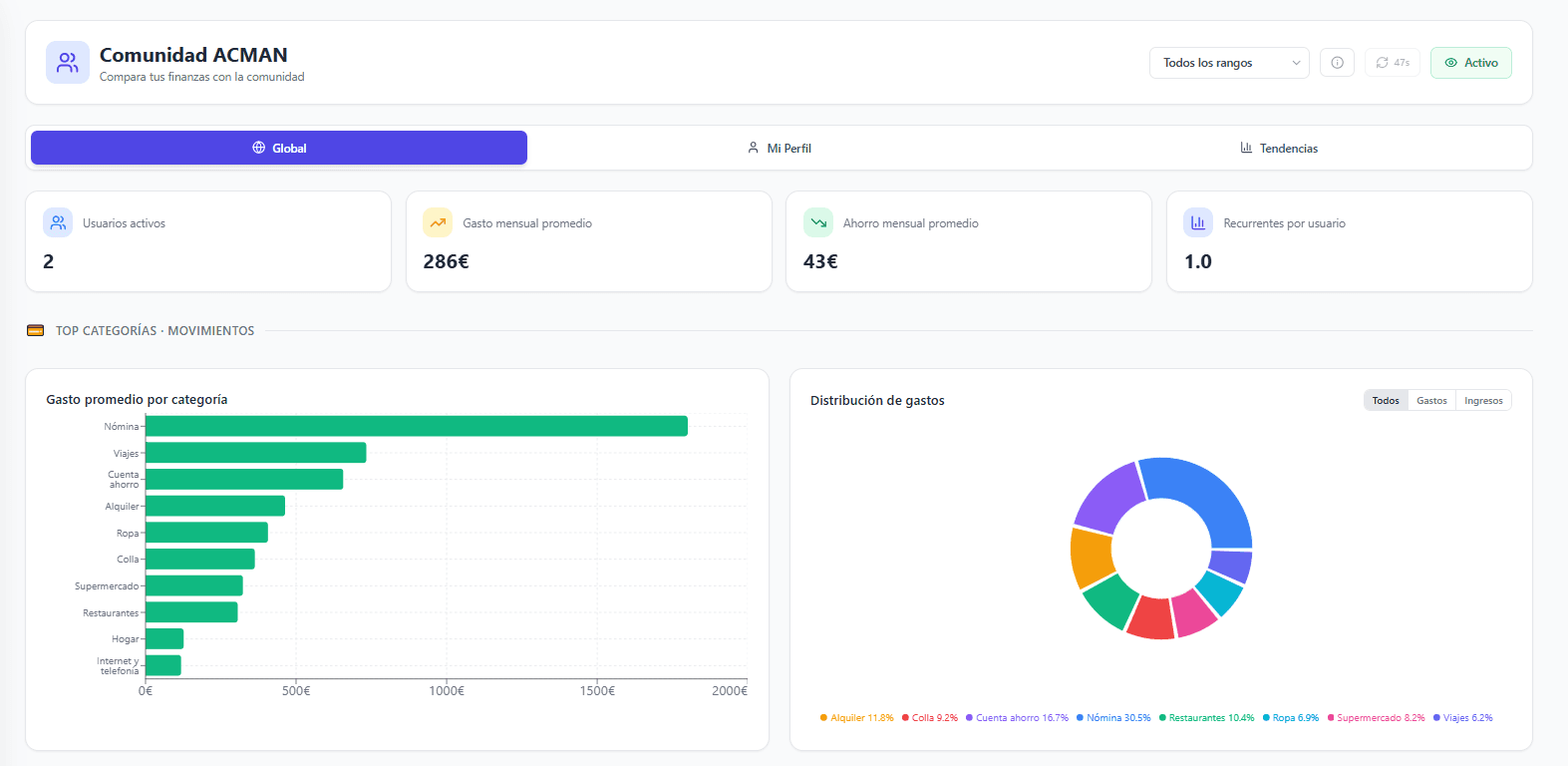Screen dimensions: 1568x766
Task: Switch to the Global tab
Action: pos(279,148)
